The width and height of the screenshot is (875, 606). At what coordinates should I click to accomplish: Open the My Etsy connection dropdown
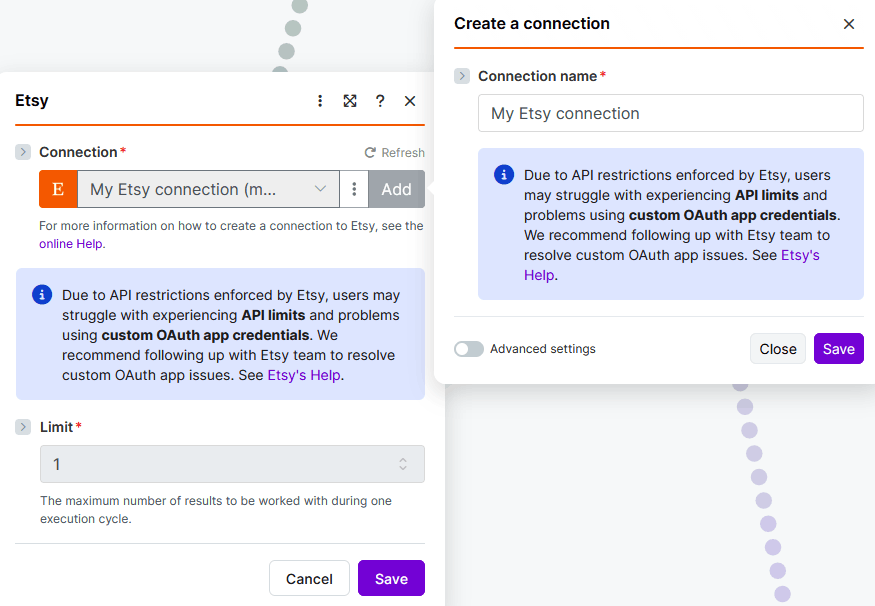(208, 189)
